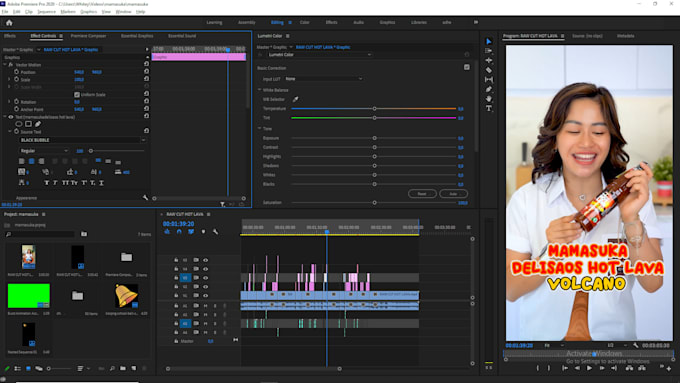The width and height of the screenshot is (680, 383).
Task: Adjust the Exposure slider
Action: pos(374,138)
